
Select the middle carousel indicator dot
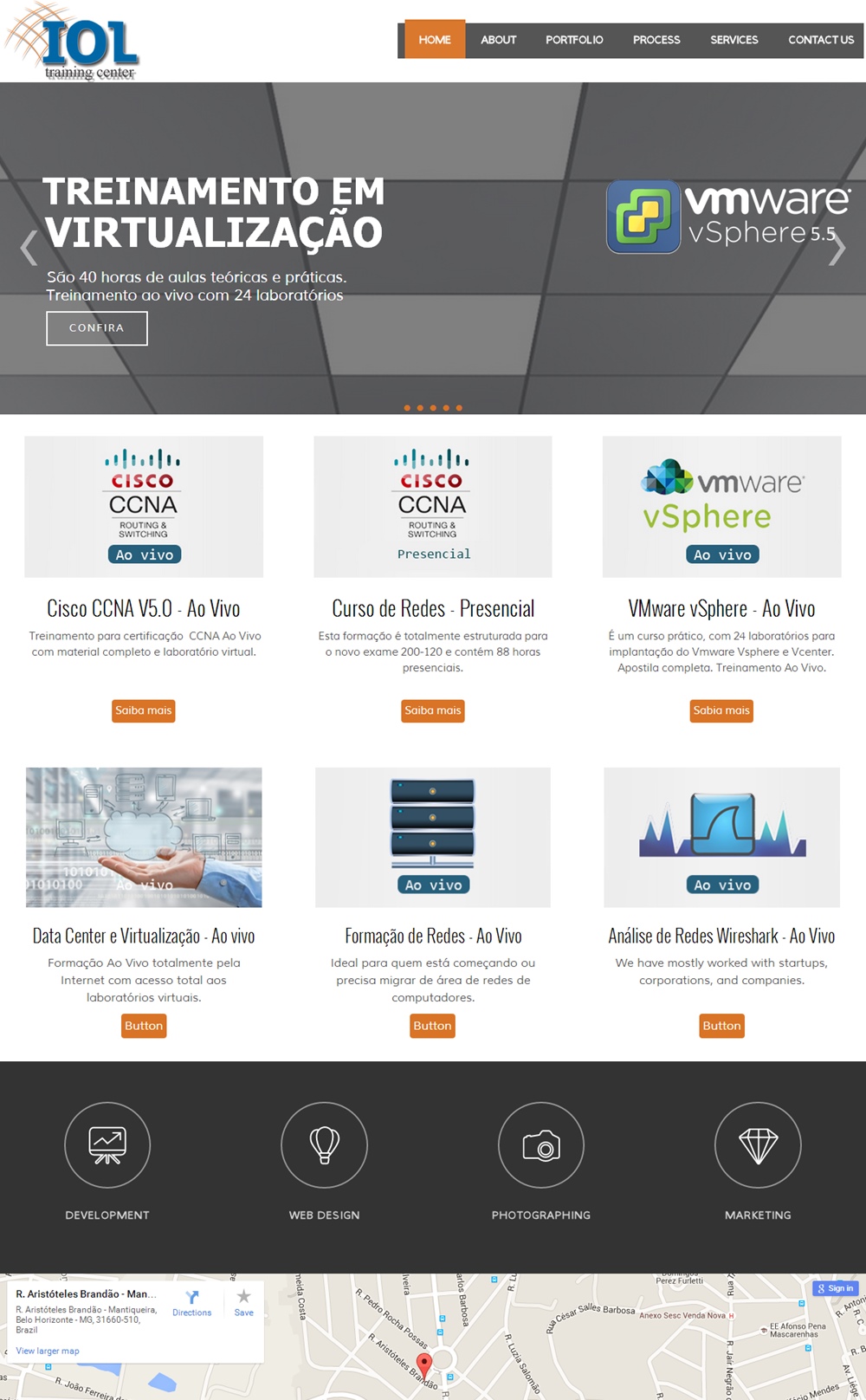click(x=433, y=408)
